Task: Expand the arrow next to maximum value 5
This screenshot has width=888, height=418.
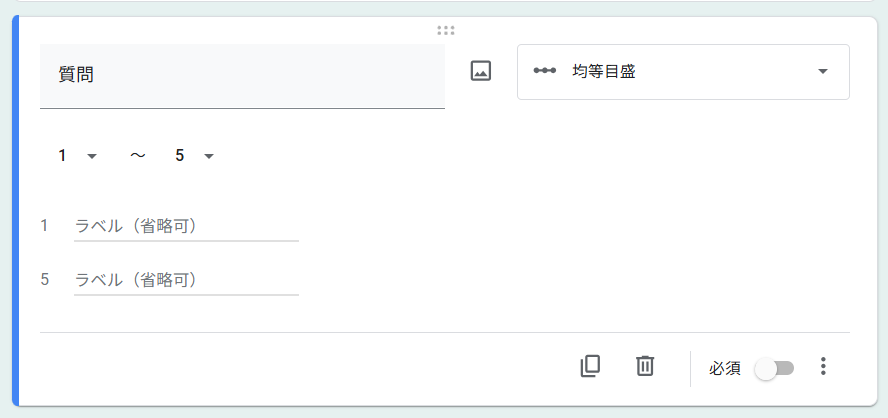Action: 209,156
